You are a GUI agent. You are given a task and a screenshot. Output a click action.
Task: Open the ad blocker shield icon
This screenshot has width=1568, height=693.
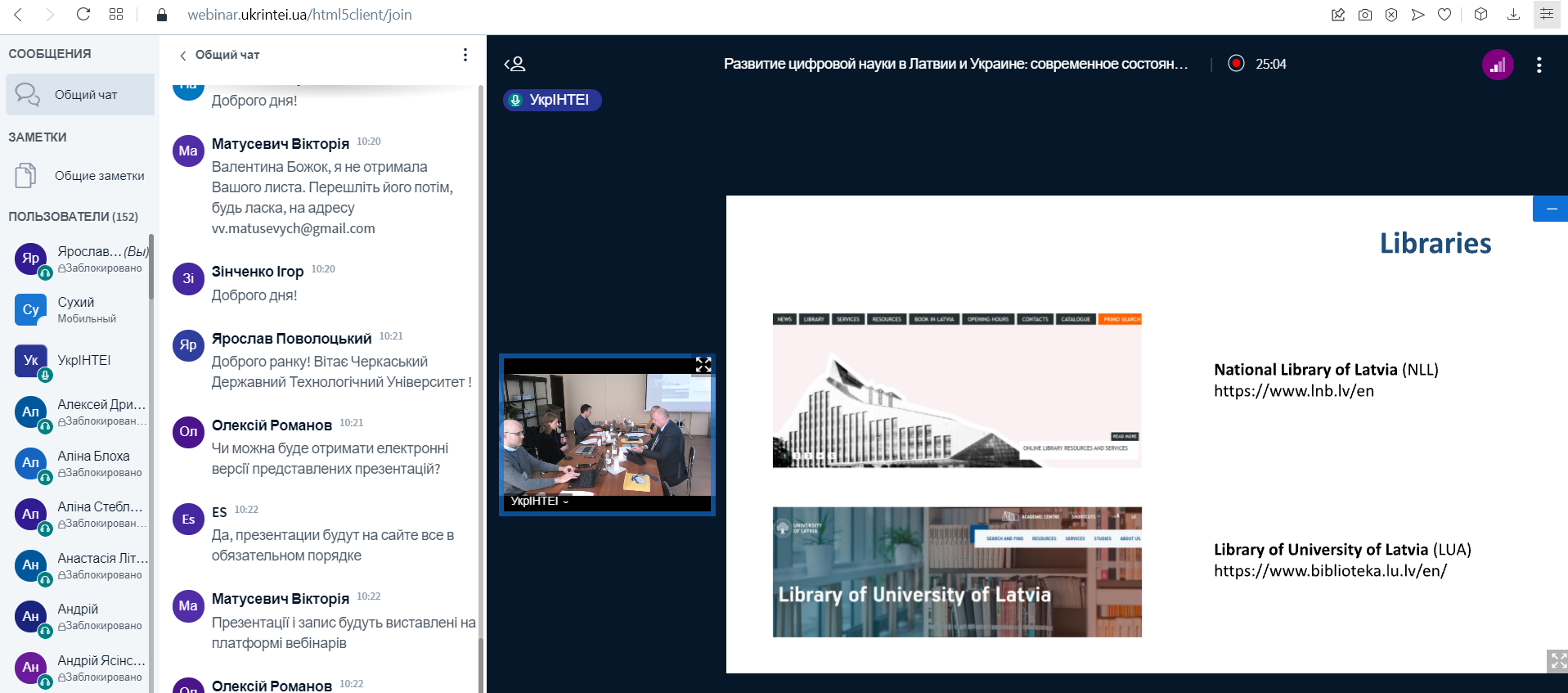(x=1391, y=15)
